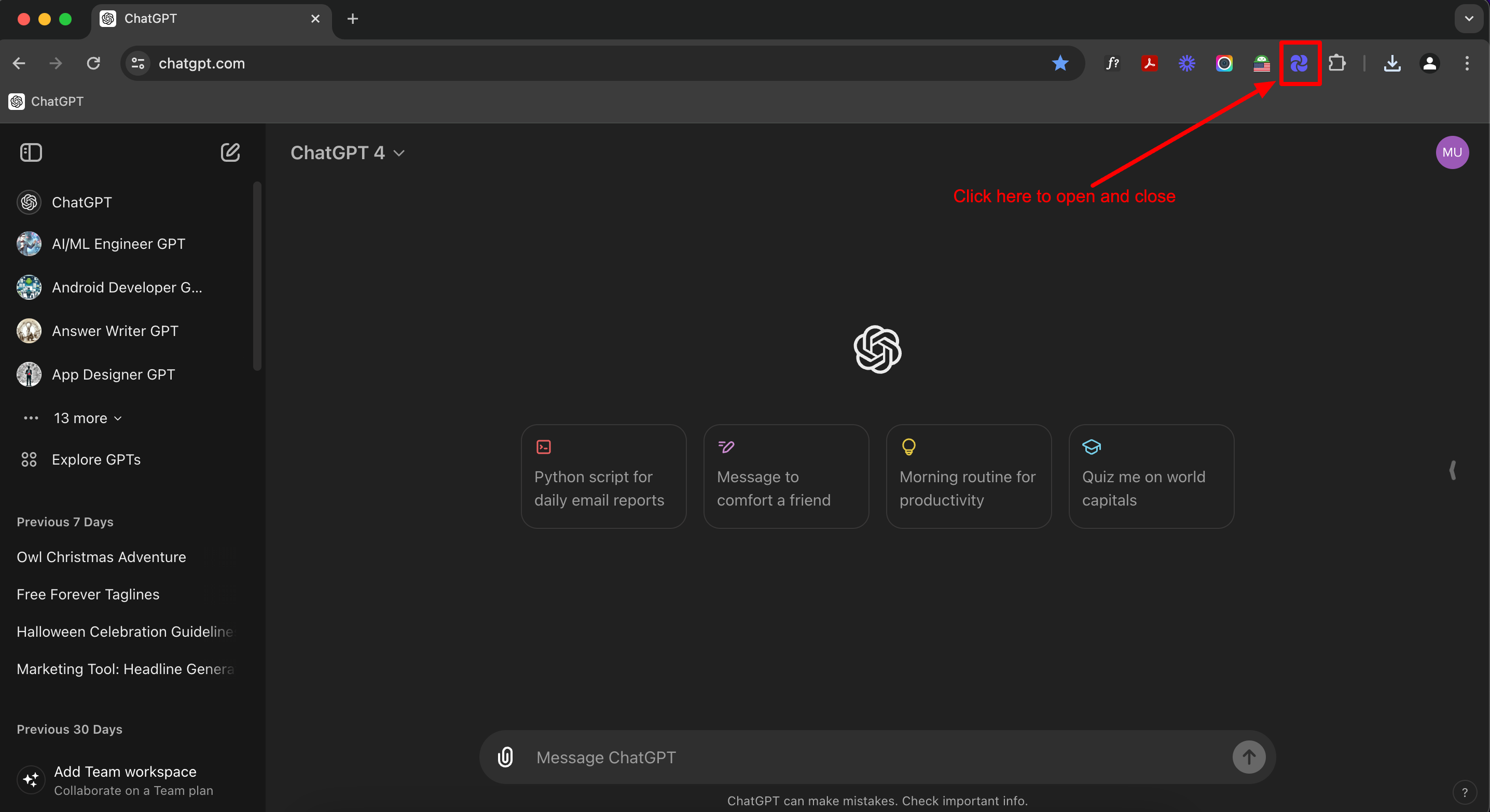This screenshot has width=1490, height=812.
Task: Open the Extensions puzzle piece menu
Action: pyautogui.click(x=1337, y=63)
